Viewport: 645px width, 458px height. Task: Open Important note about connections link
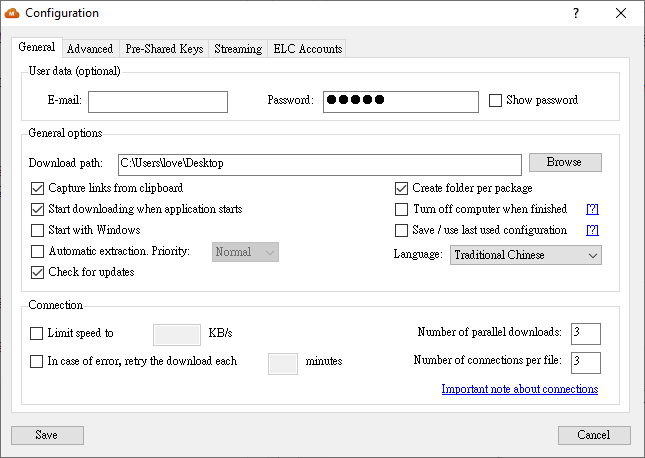pyautogui.click(x=519, y=389)
